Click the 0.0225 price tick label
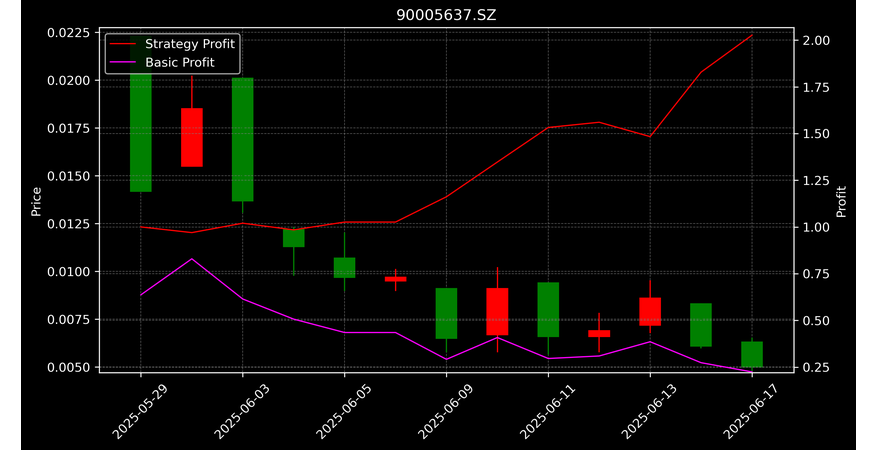Image resolution: width=878 pixels, height=450 pixels. pos(68,32)
